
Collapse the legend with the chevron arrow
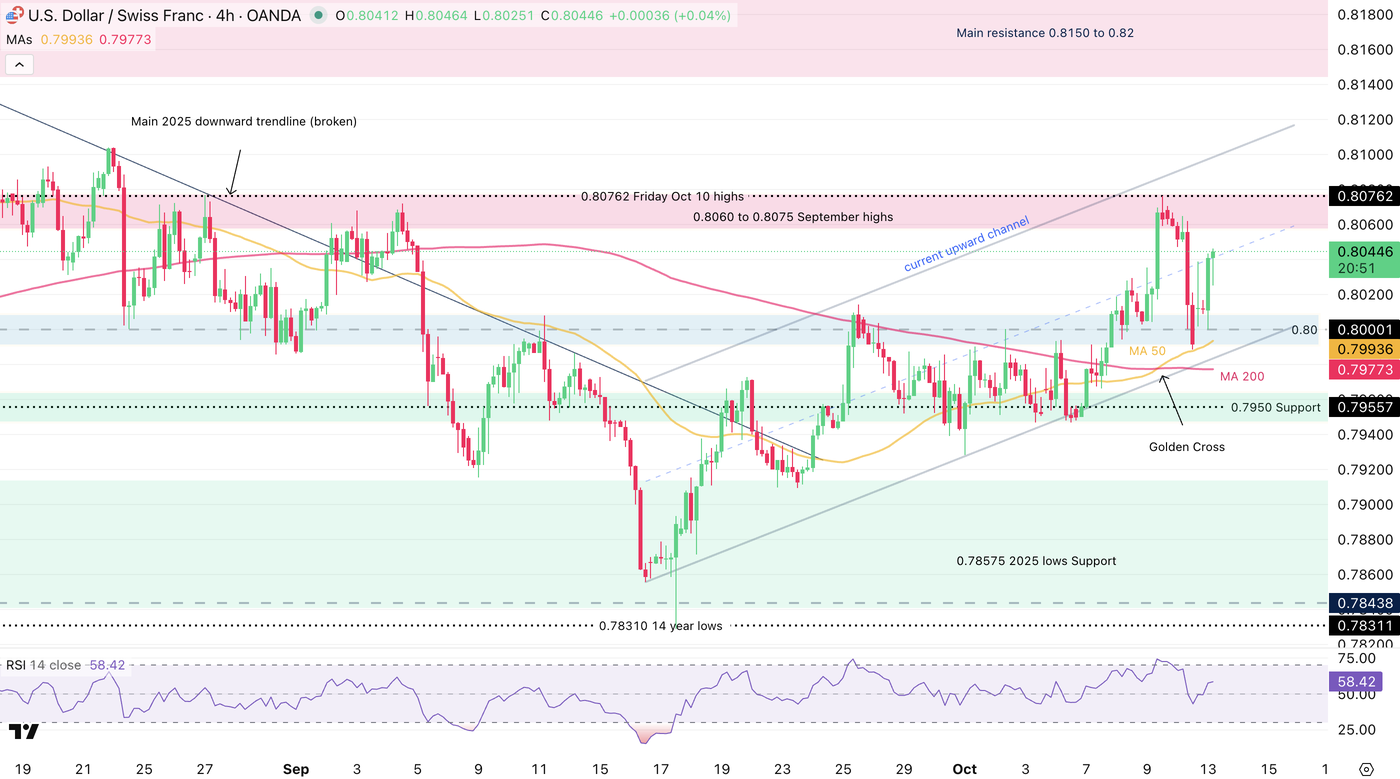pyautogui.click(x=19, y=63)
